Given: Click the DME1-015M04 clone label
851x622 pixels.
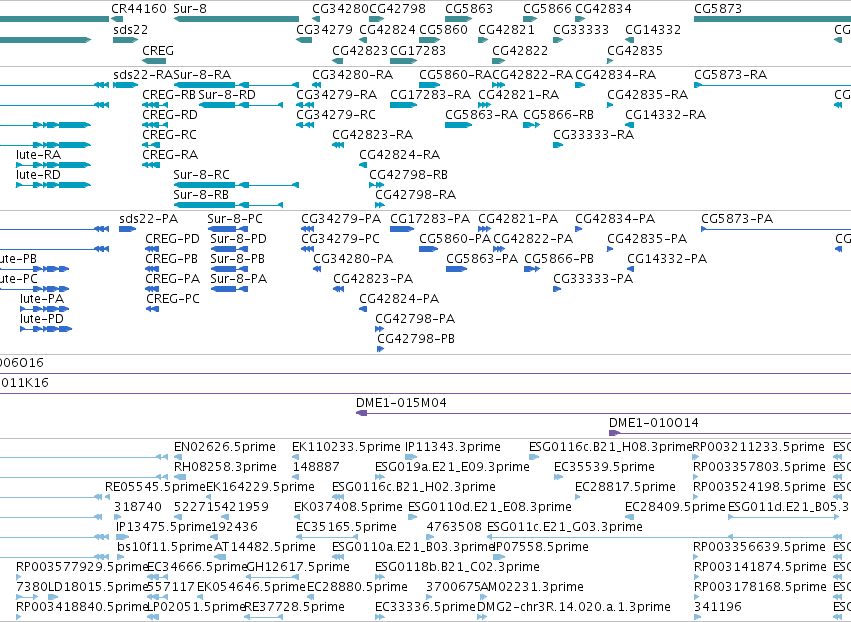Looking at the screenshot, I should [x=401, y=403].
